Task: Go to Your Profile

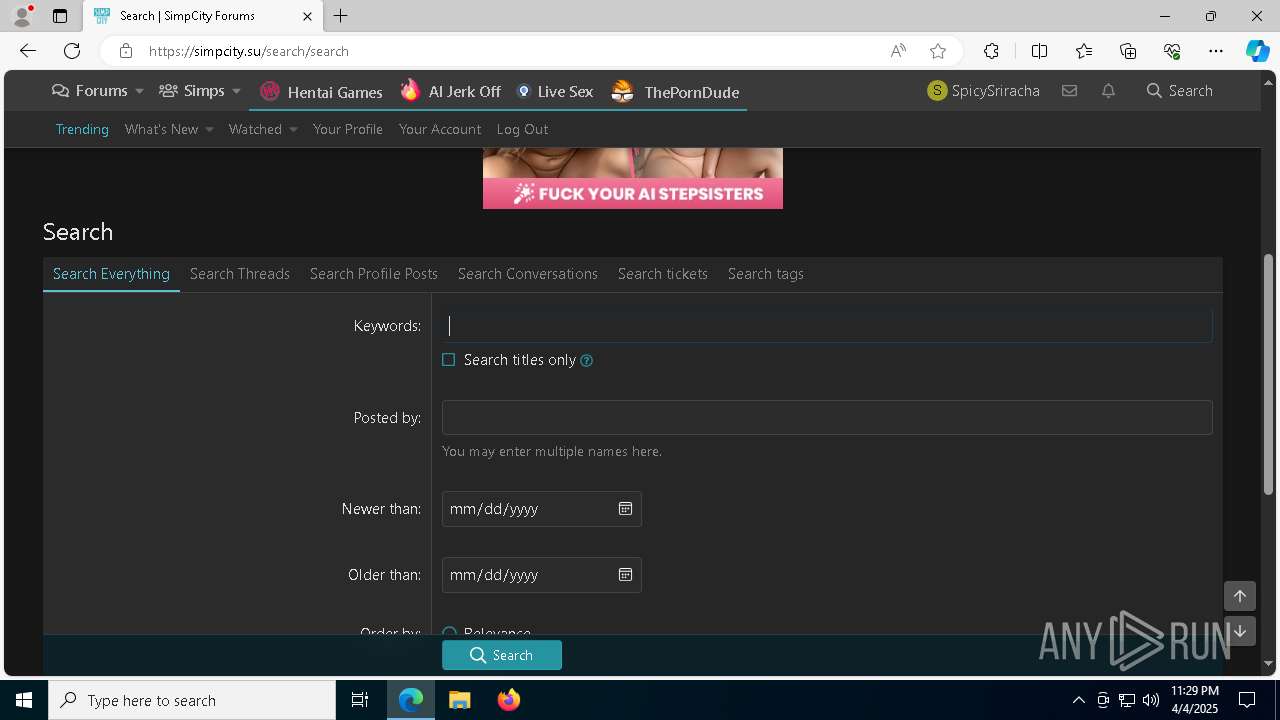Action: point(348,129)
